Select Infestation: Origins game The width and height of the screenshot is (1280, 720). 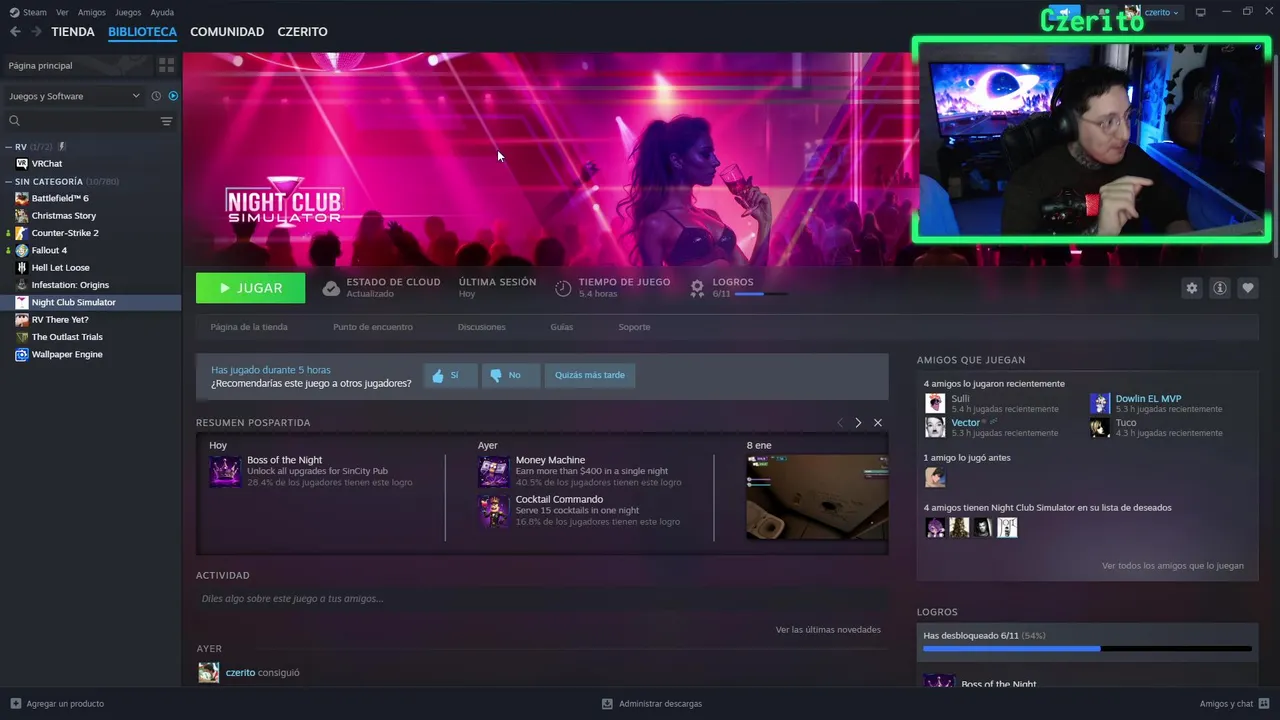(x=70, y=285)
